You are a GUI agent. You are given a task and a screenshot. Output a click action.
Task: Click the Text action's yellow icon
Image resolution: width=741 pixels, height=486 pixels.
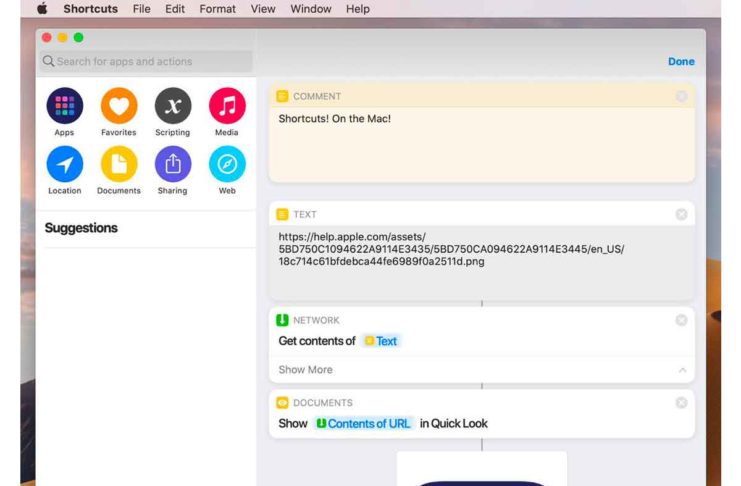click(x=282, y=215)
